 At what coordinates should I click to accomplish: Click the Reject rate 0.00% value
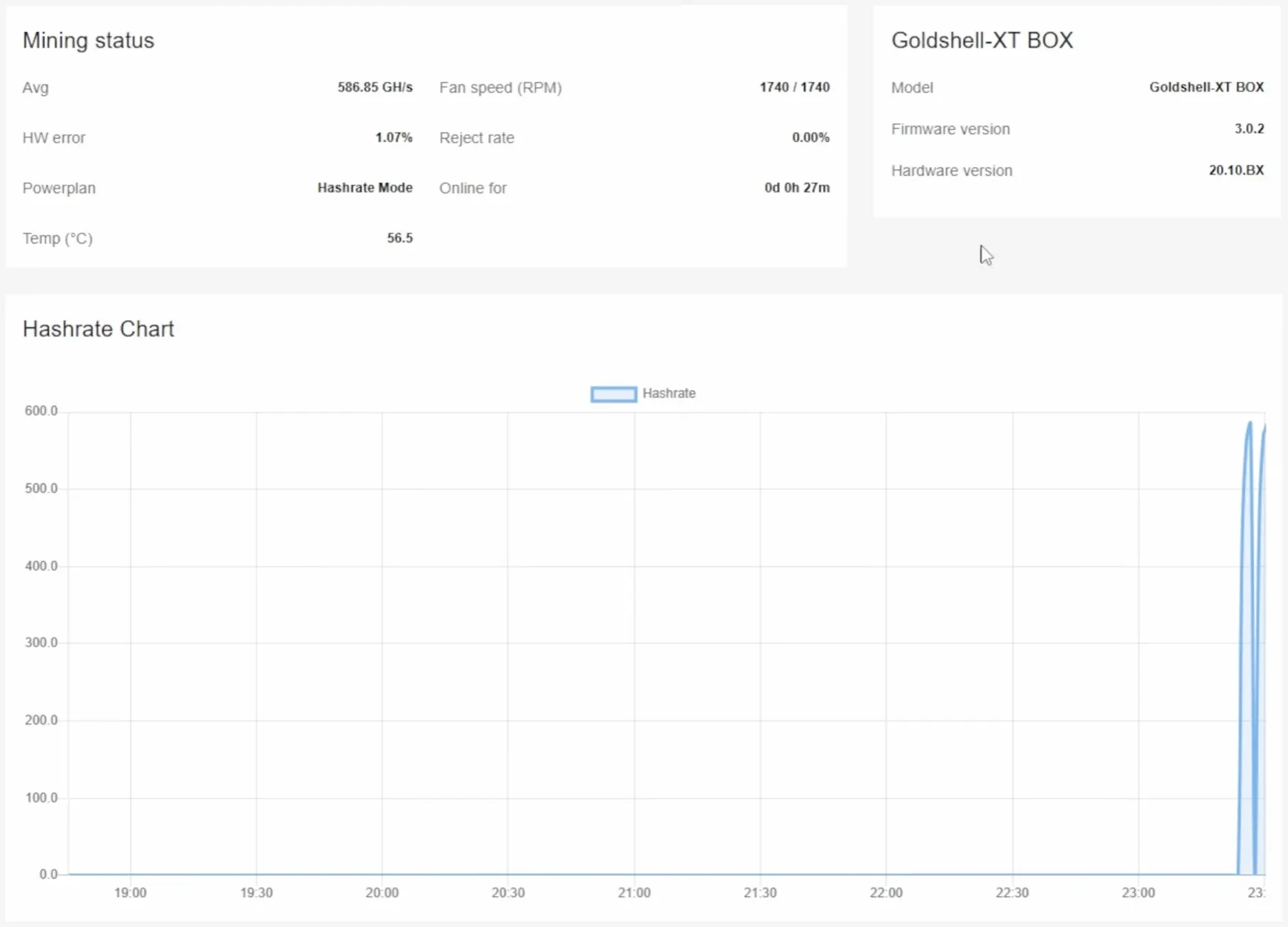coord(810,138)
